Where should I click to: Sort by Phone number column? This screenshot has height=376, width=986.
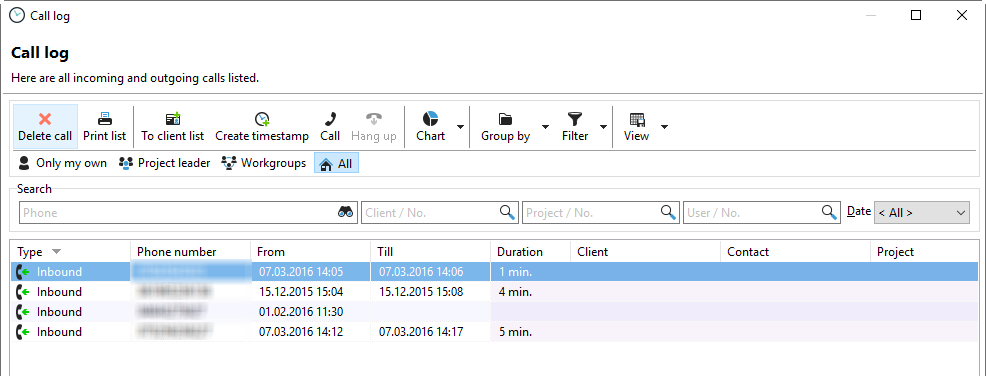(x=191, y=252)
